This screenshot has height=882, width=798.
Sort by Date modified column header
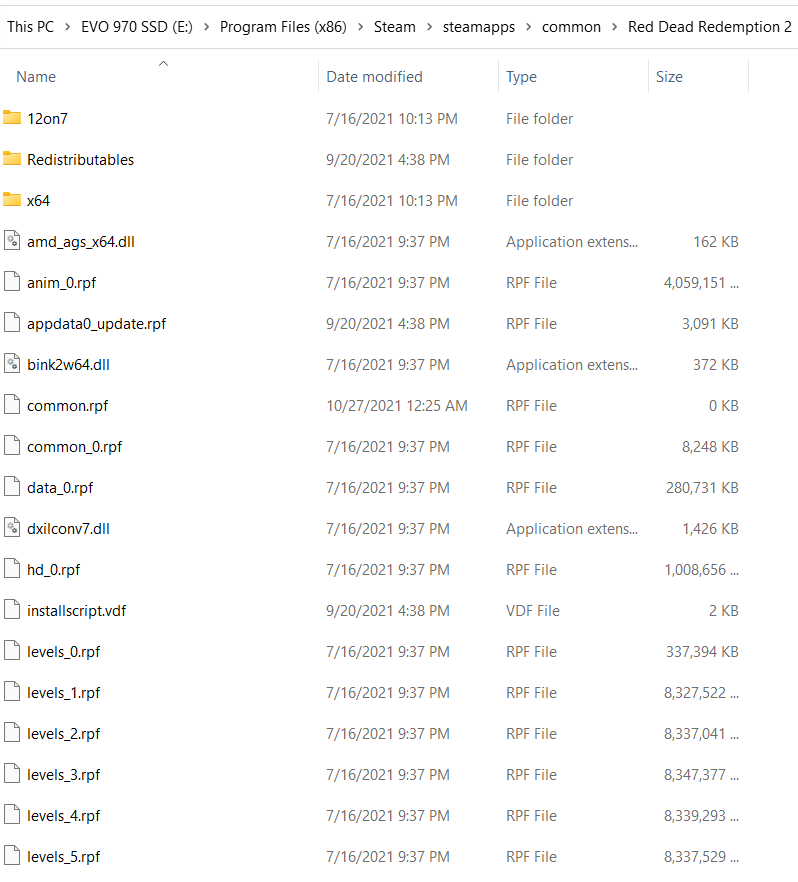tap(374, 76)
